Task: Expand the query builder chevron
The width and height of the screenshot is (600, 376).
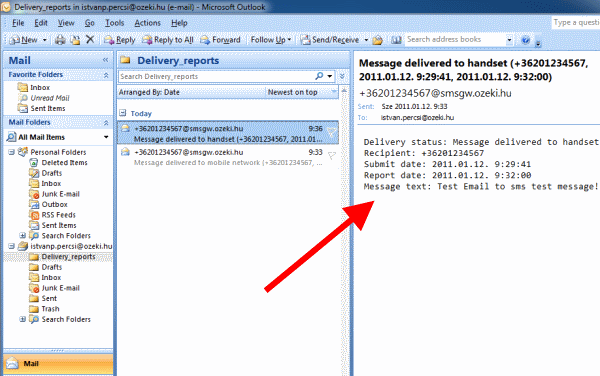Action: click(342, 77)
